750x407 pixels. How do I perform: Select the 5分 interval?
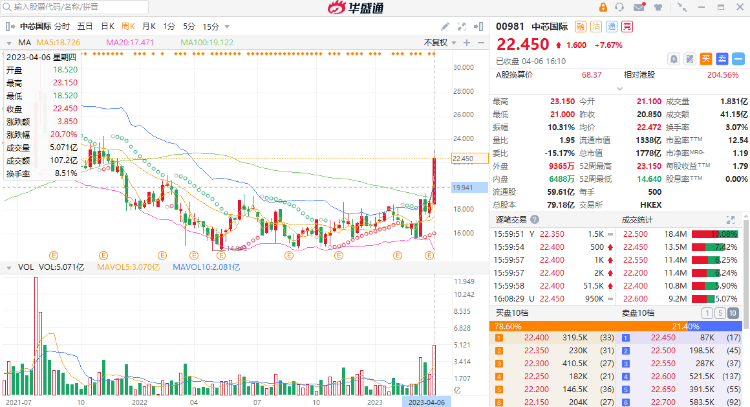[x=189, y=26]
